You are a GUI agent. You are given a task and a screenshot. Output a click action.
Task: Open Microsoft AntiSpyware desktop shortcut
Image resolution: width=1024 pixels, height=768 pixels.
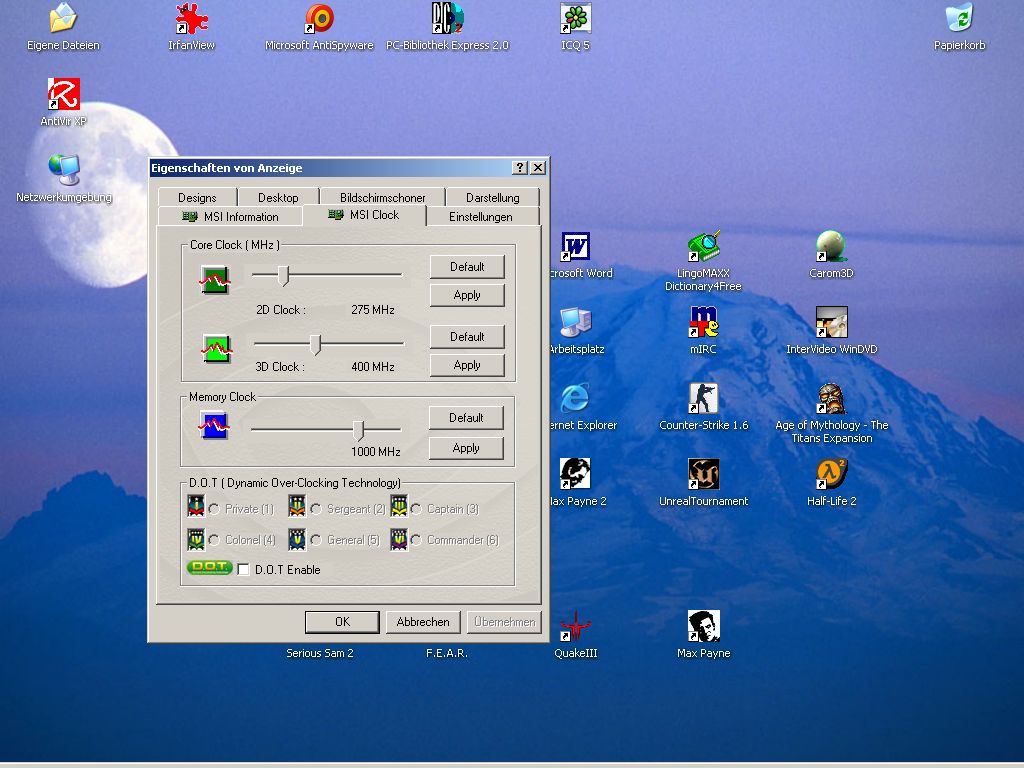pos(319,18)
